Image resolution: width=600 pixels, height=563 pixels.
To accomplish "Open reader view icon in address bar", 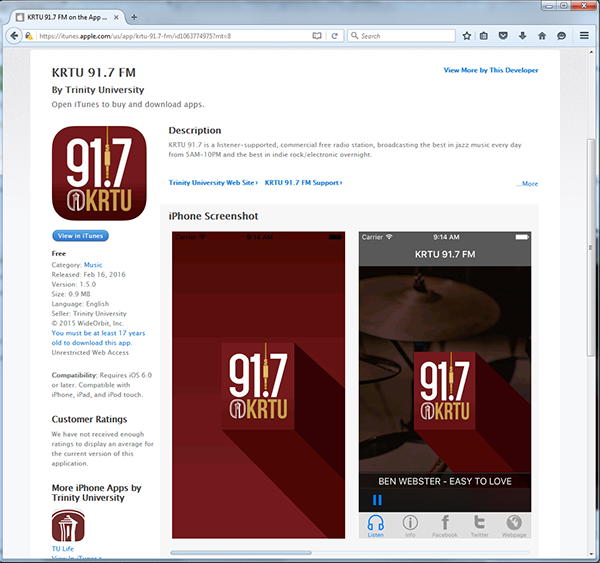I will [317, 36].
